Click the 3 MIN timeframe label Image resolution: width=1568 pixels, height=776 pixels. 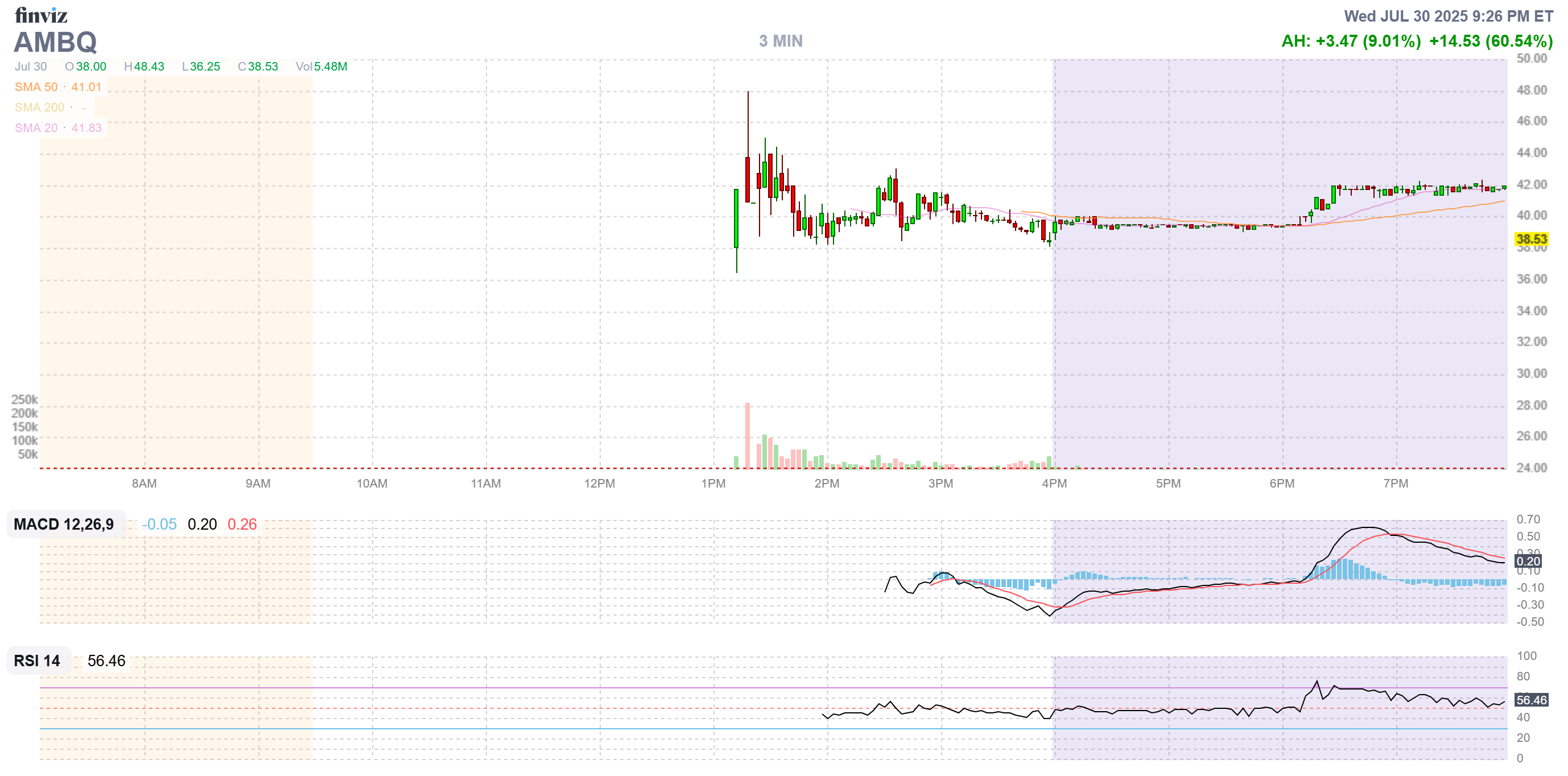(781, 42)
